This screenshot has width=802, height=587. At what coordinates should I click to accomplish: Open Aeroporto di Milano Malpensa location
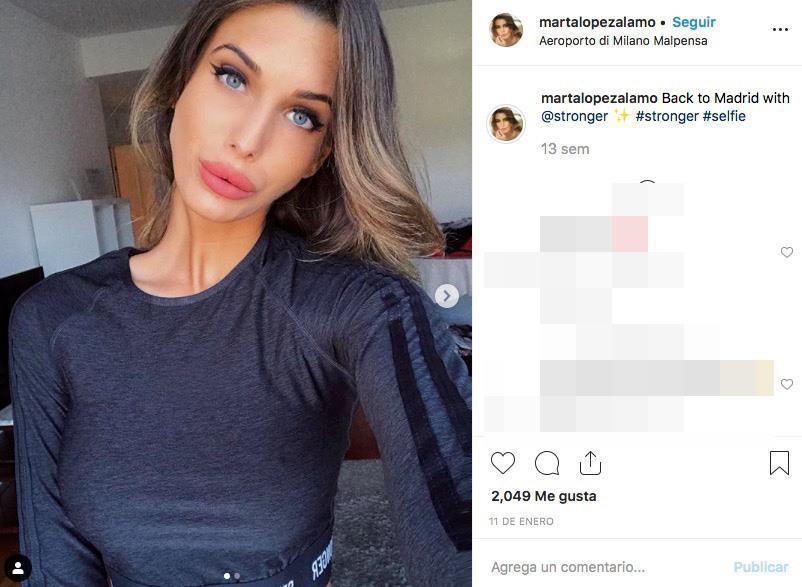point(623,41)
